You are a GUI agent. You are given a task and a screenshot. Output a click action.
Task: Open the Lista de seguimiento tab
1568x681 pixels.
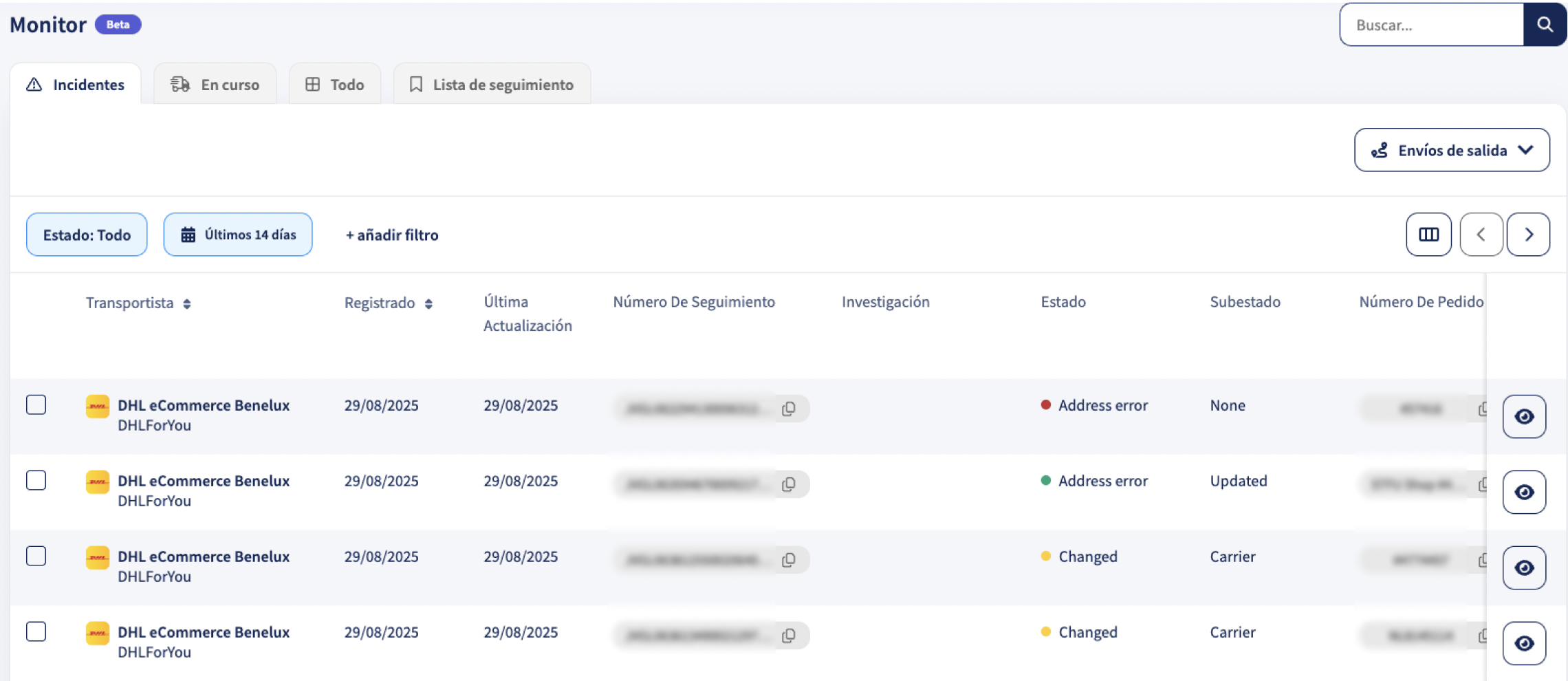point(492,84)
